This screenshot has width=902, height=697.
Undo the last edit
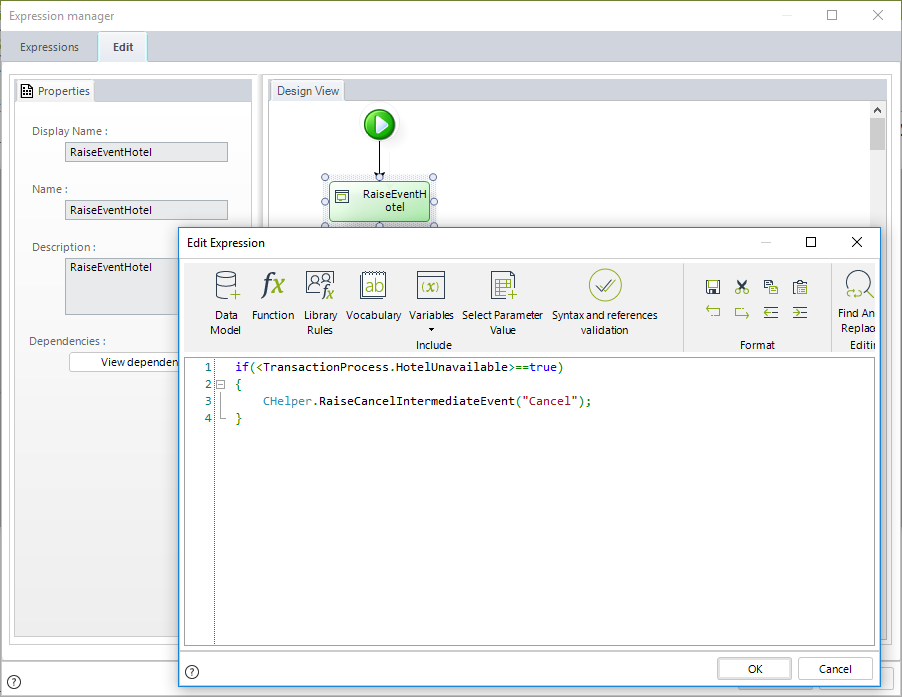[x=713, y=312]
